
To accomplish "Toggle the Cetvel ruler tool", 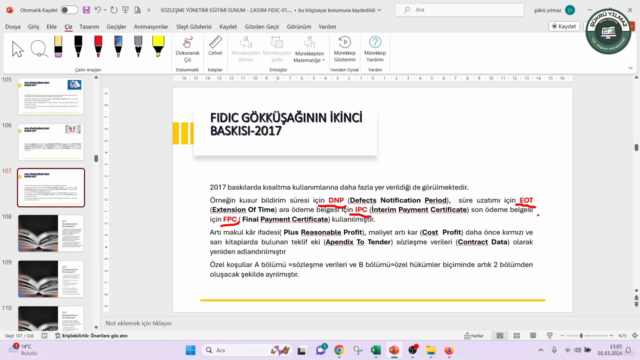I will [x=215, y=46].
